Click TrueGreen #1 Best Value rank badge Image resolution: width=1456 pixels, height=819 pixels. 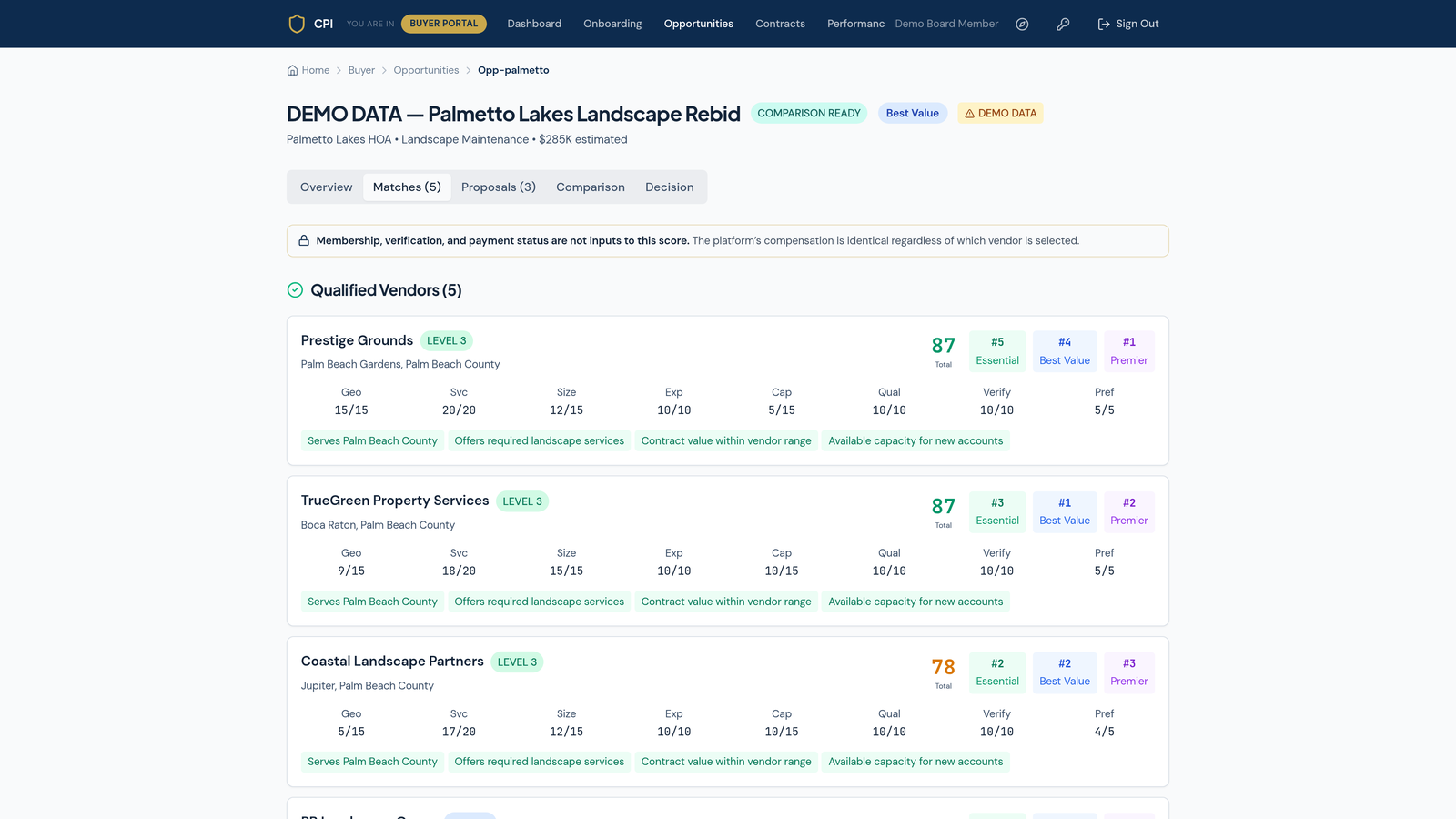pyautogui.click(x=1065, y=511)
